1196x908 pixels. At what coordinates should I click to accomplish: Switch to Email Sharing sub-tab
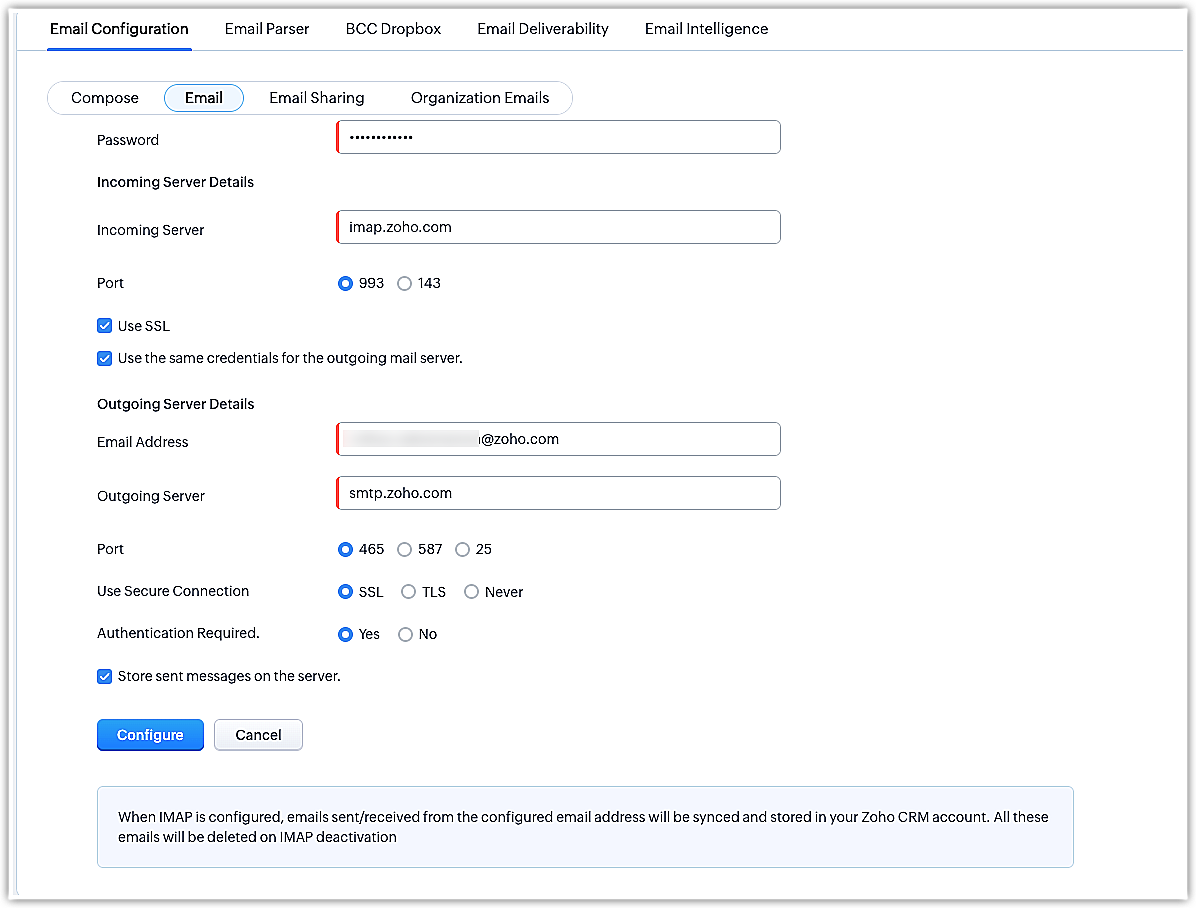[x=316, y=98]
